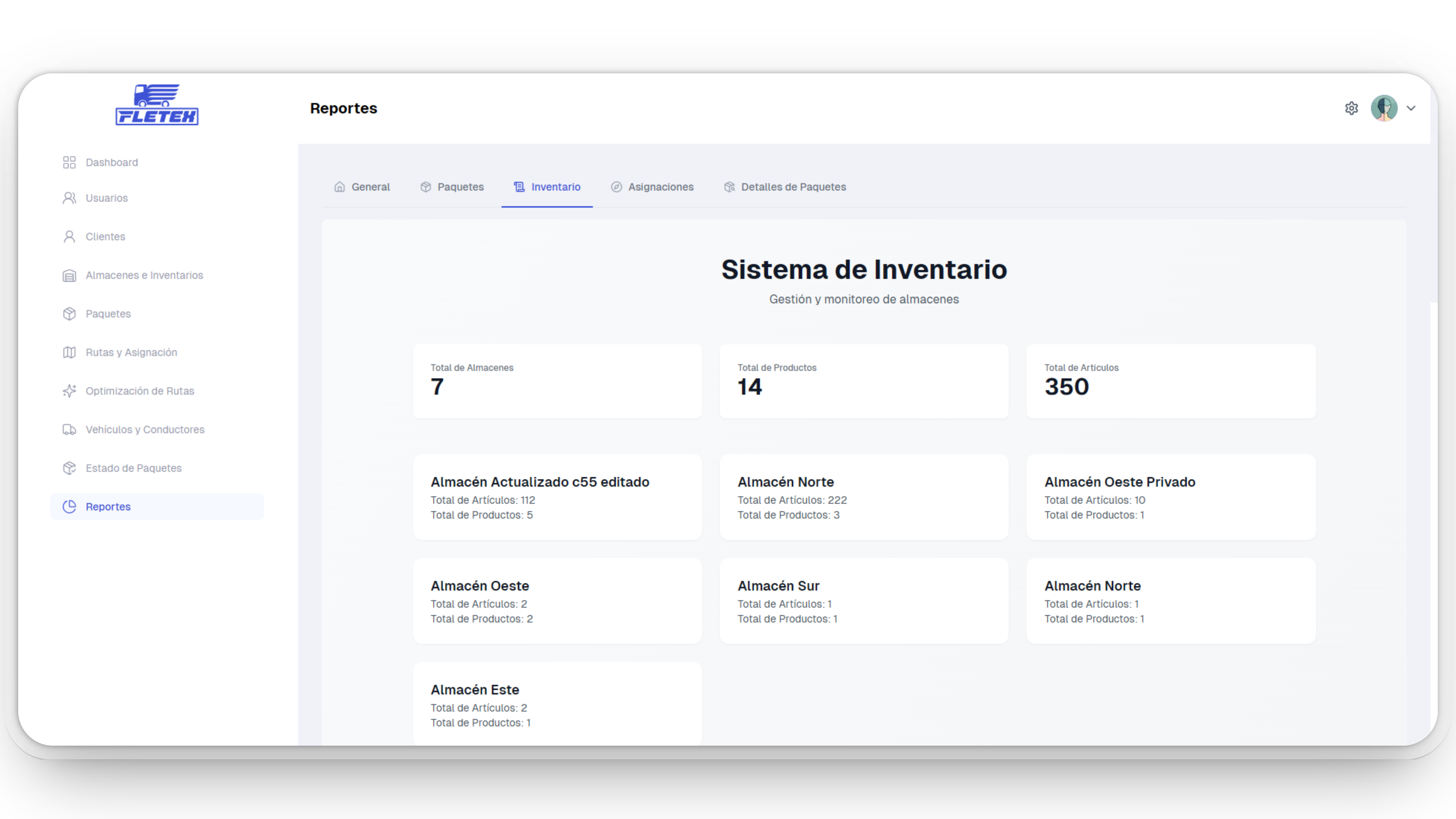Click the Total de Almacenes card
This screenshot has width=1456, height=819.
pos(557,381)
